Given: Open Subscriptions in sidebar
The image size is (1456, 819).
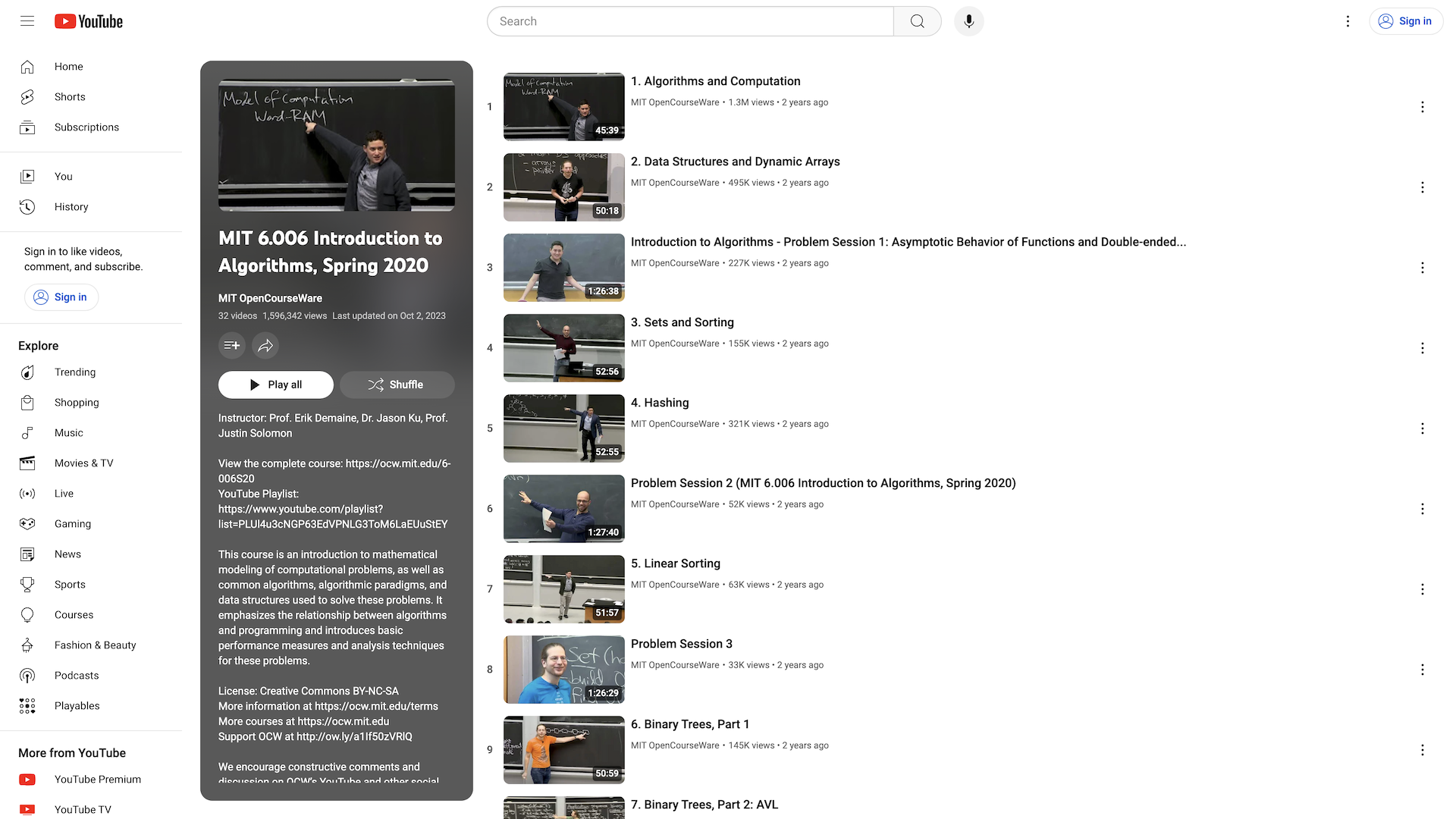Looking at the screenshot, I should (91, 127).
